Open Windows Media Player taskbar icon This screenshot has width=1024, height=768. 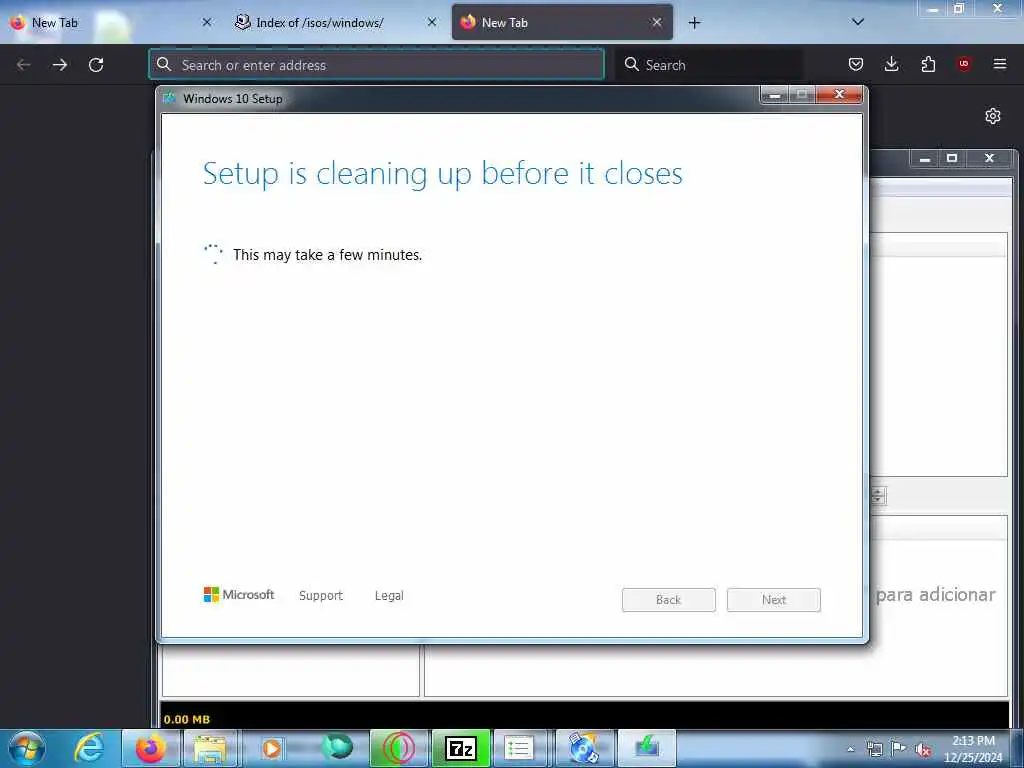click(272, 749)
